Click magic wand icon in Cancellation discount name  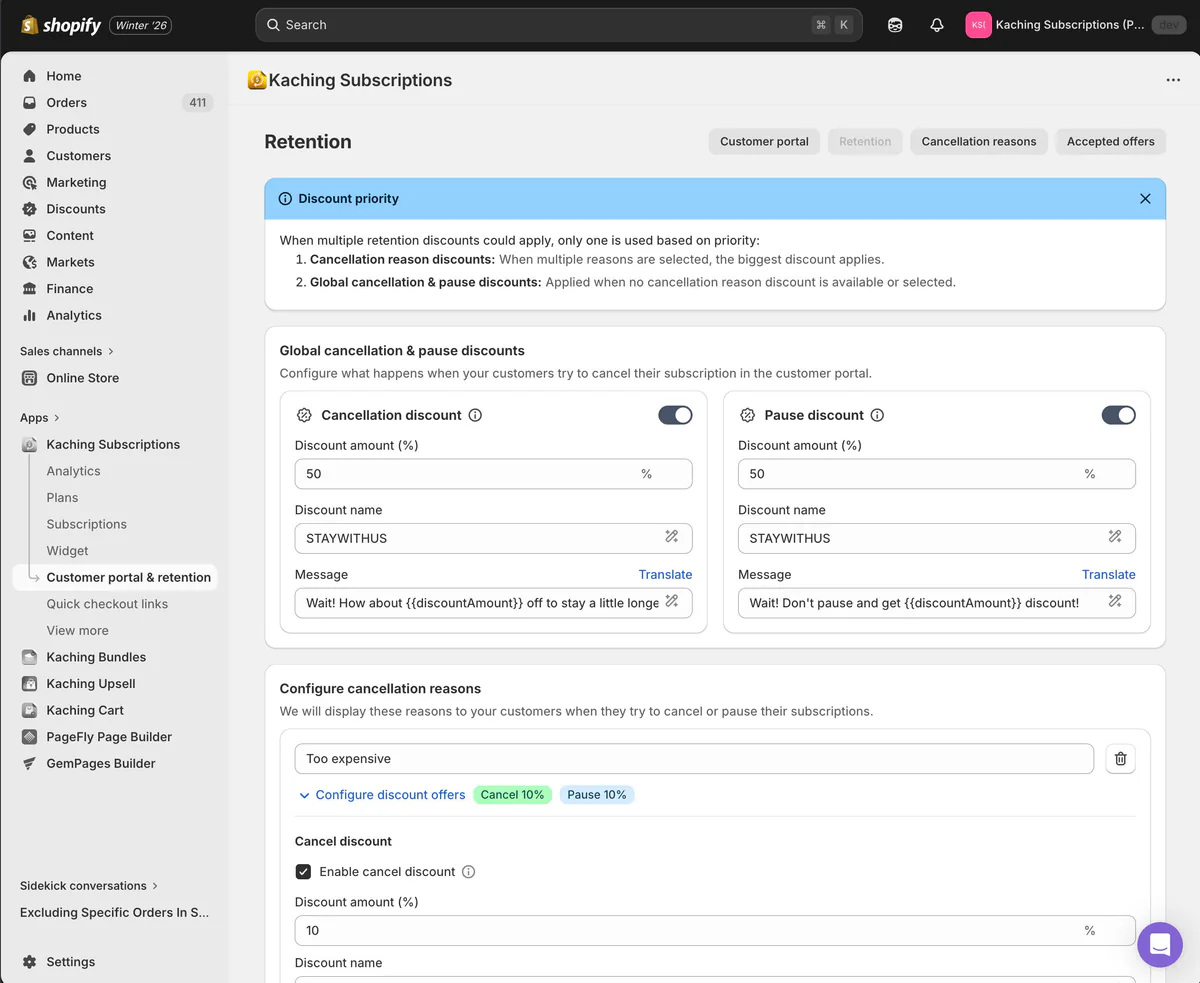672,537
